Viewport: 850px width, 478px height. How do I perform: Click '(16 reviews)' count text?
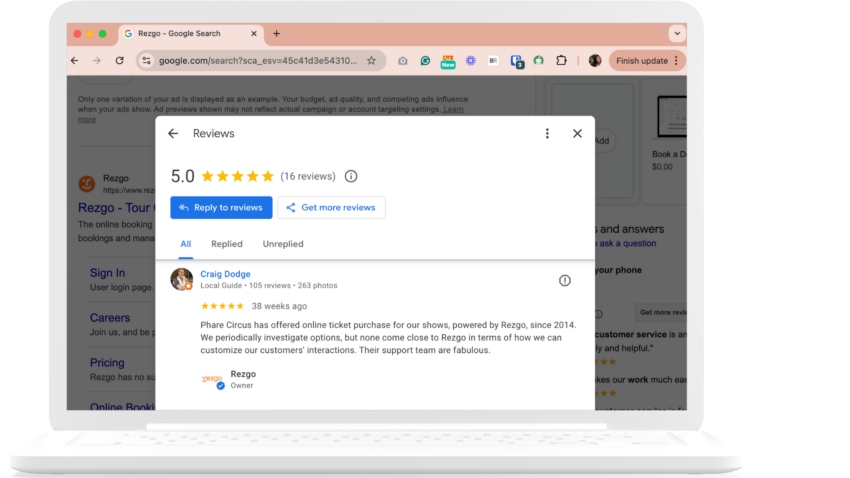pyautogui.click(x=307, y=176)
